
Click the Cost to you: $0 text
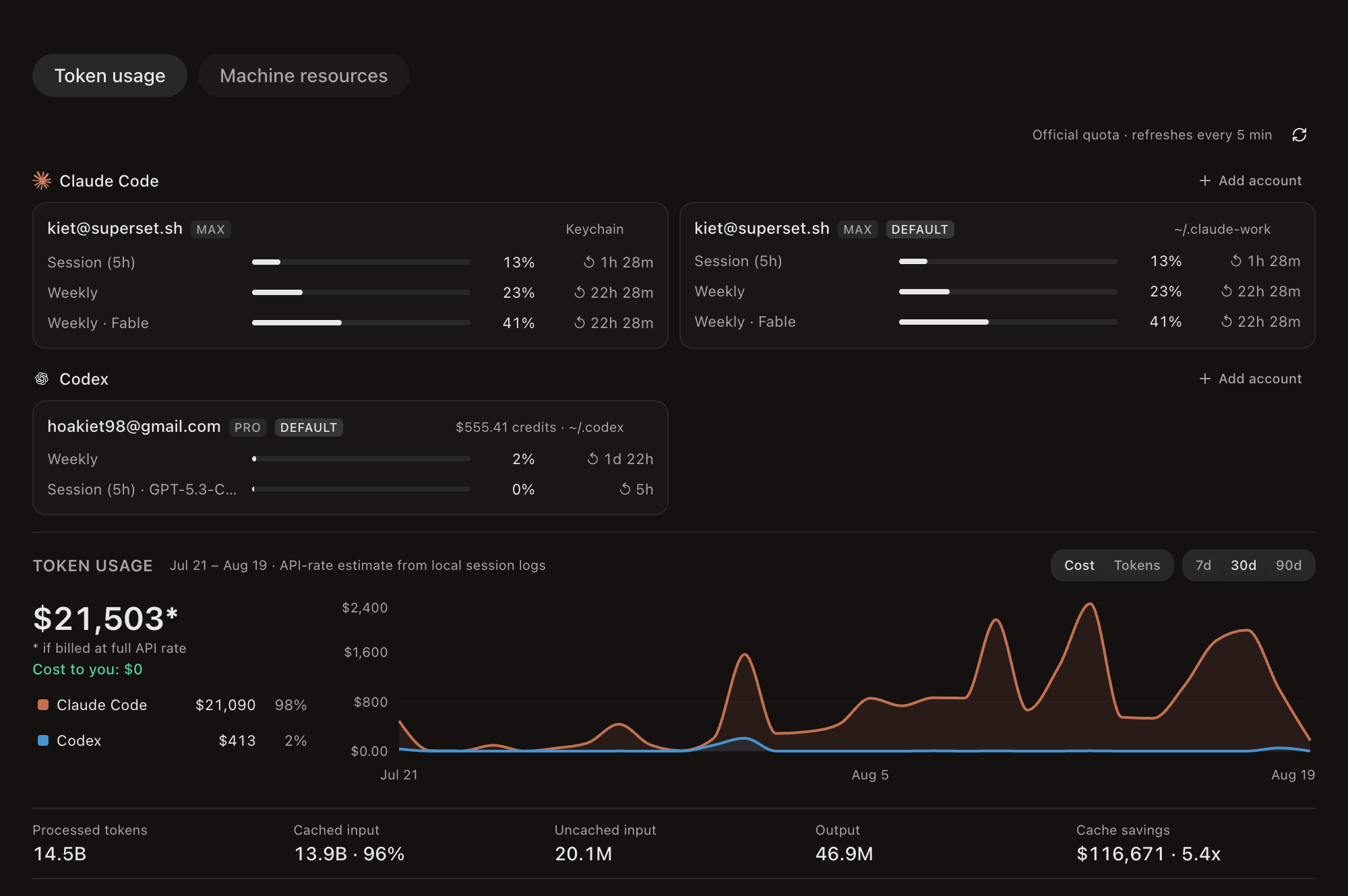(88, 669)
